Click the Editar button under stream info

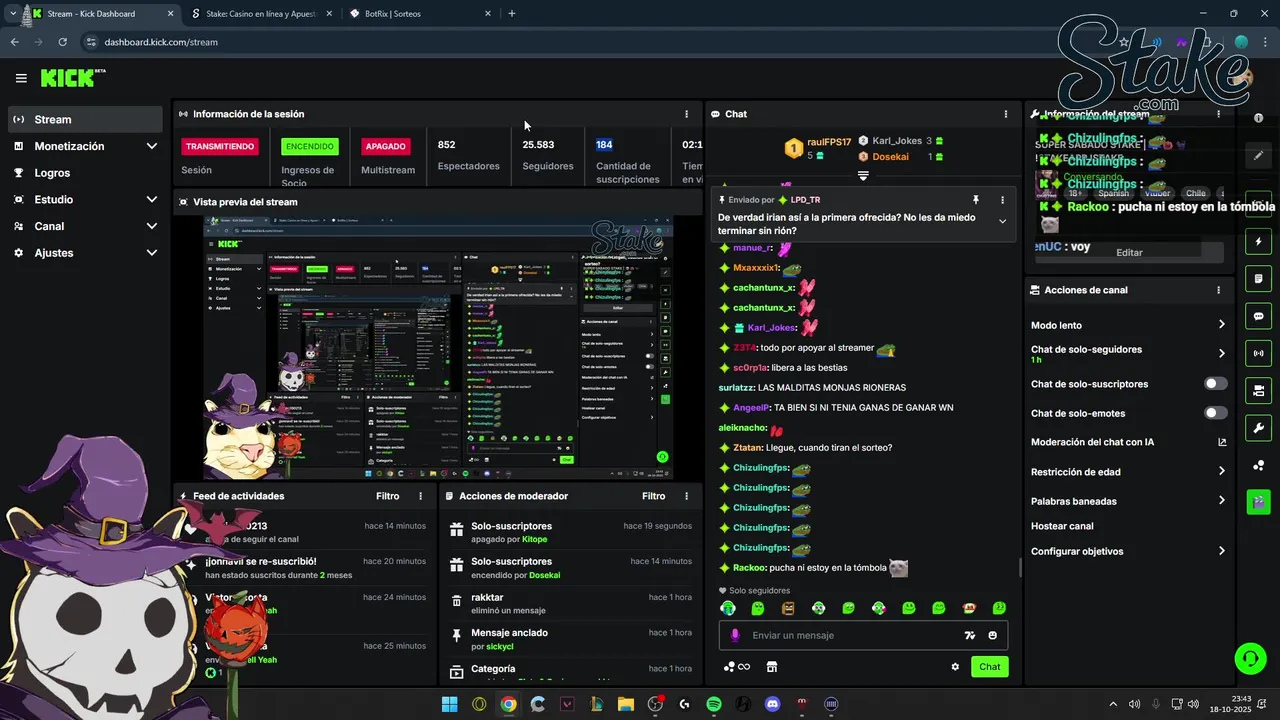1129,253
